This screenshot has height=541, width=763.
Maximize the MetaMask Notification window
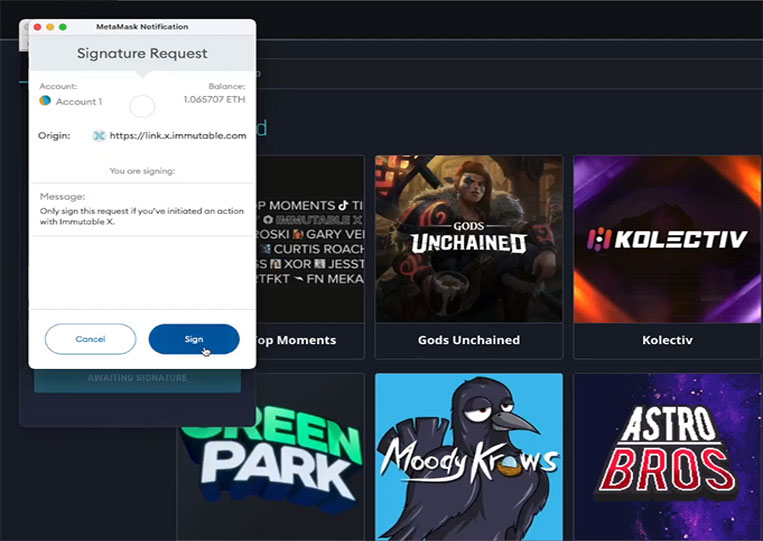click(x=63, y=27)
